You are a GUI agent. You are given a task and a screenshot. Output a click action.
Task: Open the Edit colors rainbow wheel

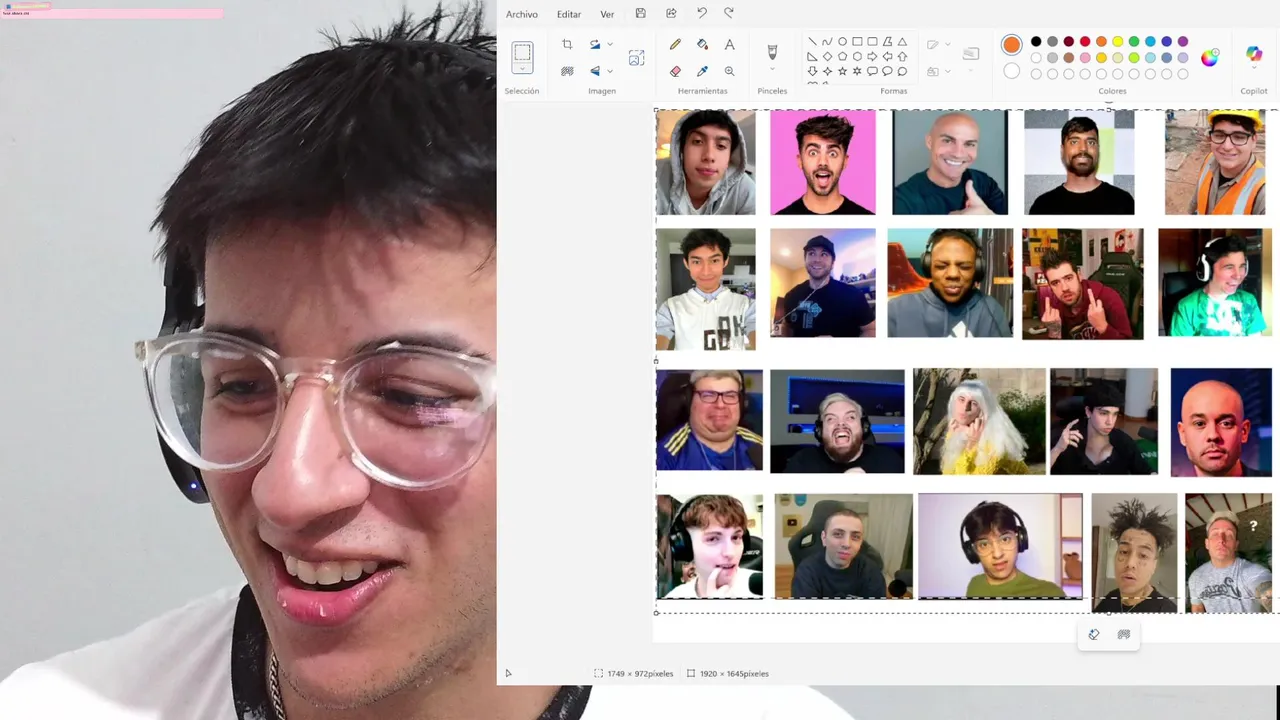[1210, 57]
